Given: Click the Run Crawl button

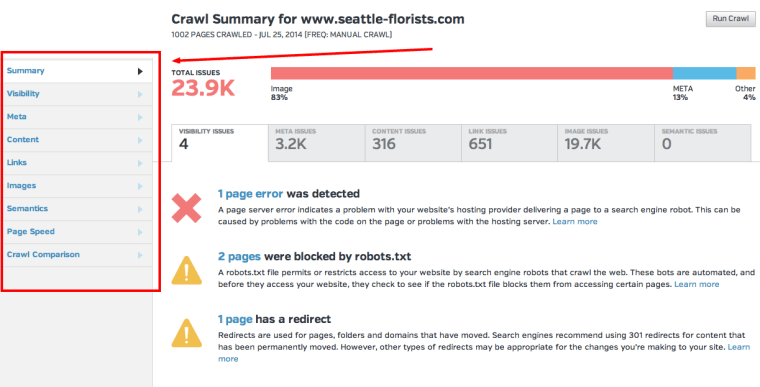Looking at the screenshot, I should click(730, 19).
